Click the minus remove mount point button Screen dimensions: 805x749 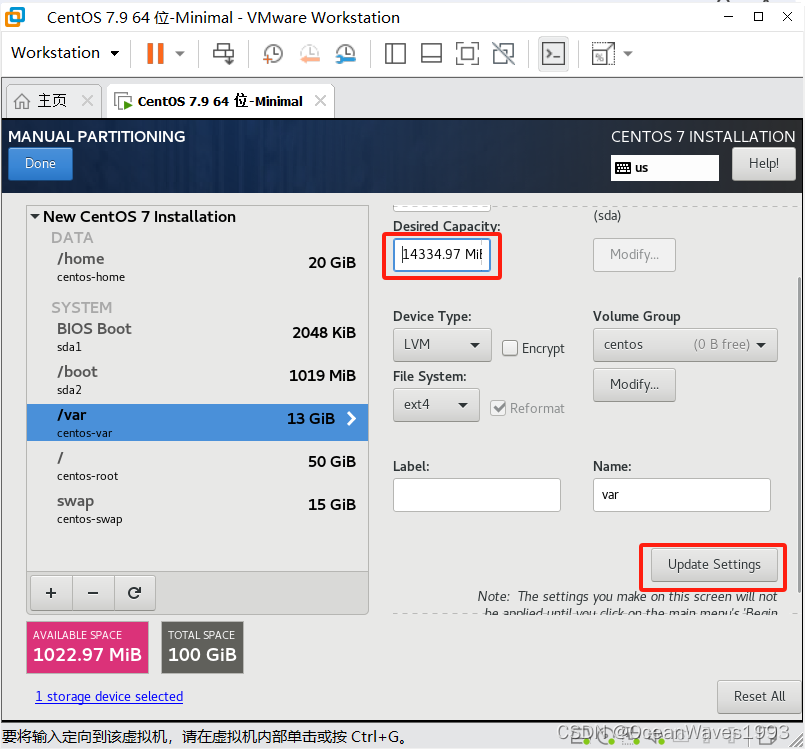[x=93, y=593]
